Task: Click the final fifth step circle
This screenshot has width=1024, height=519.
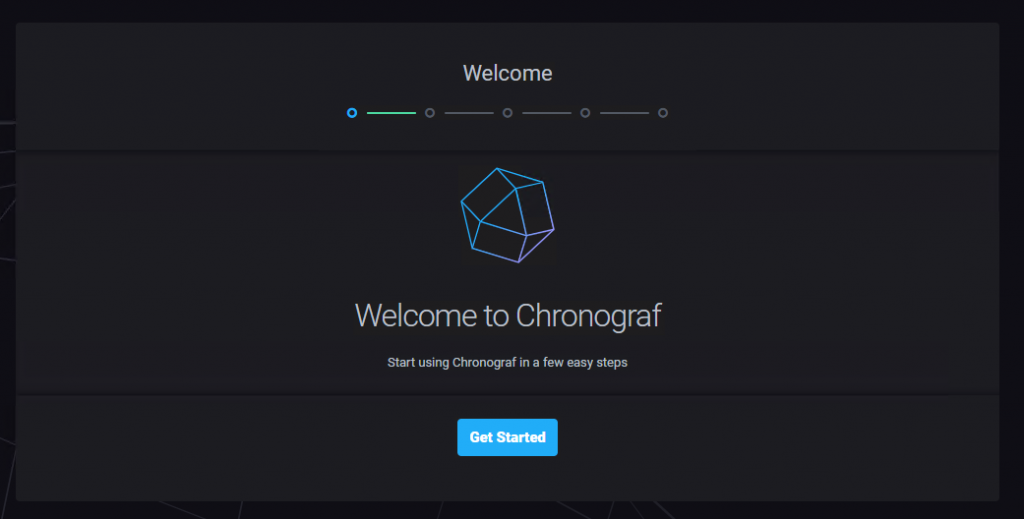Action: (x=663, y=113)
